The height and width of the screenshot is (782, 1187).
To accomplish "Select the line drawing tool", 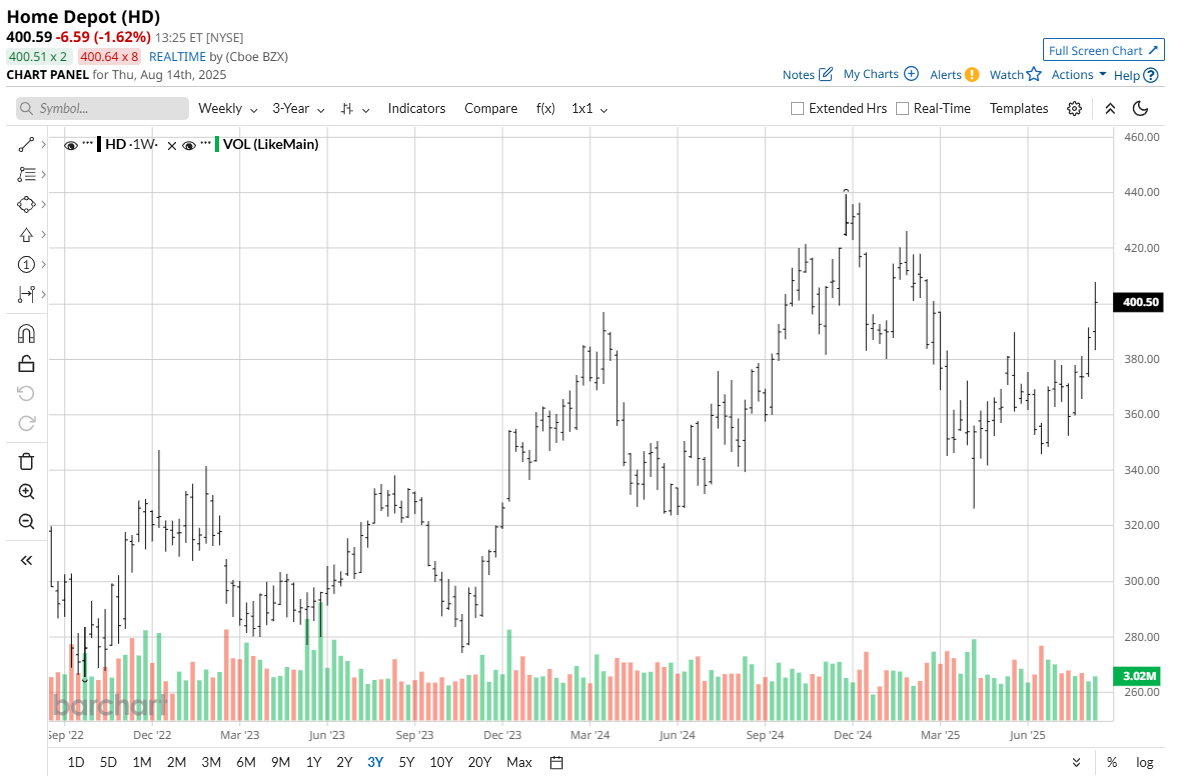I will pyautogui.click(x=26, y=145).
